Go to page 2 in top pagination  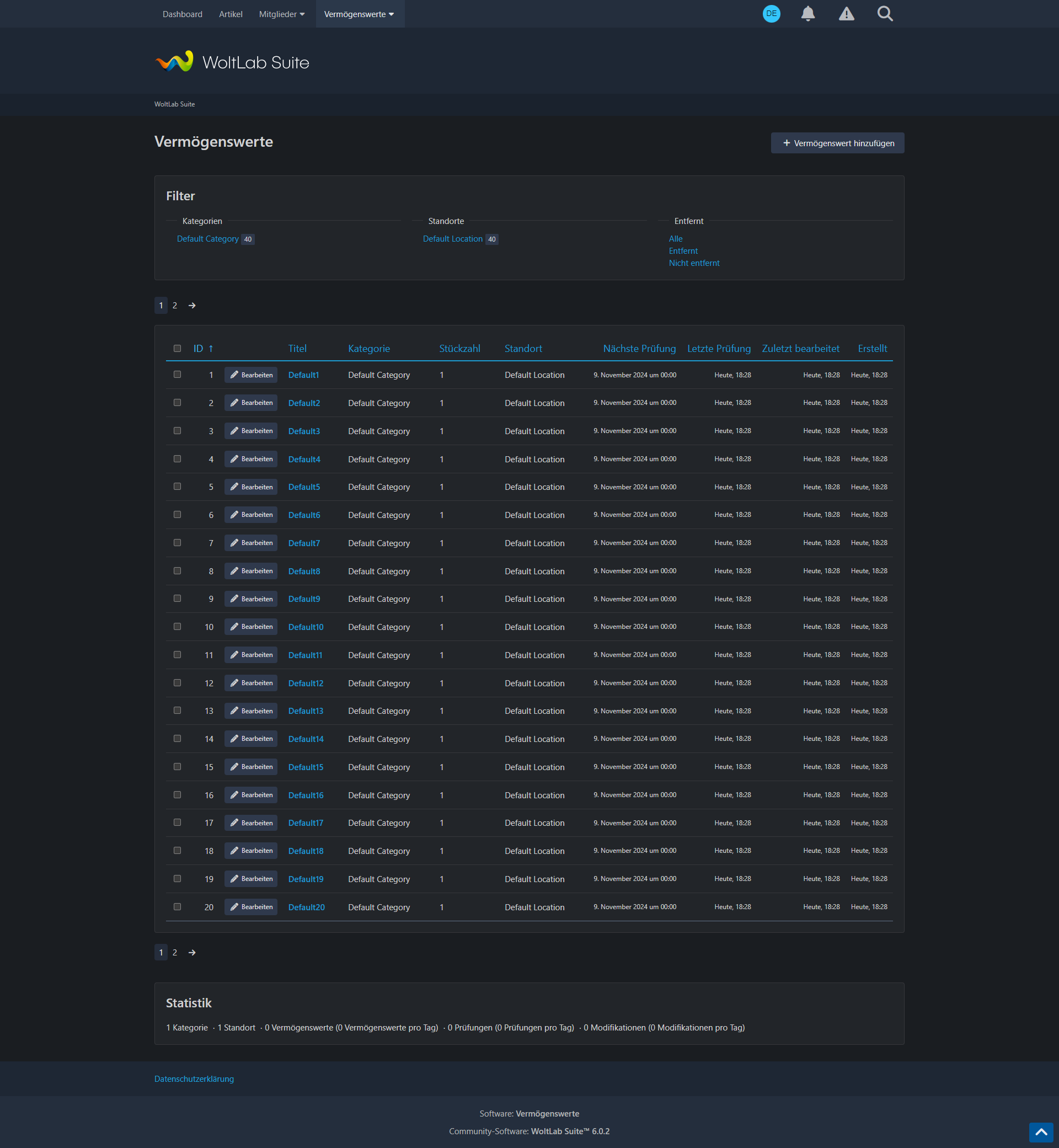pyautogui.click(x=175, y=306)
